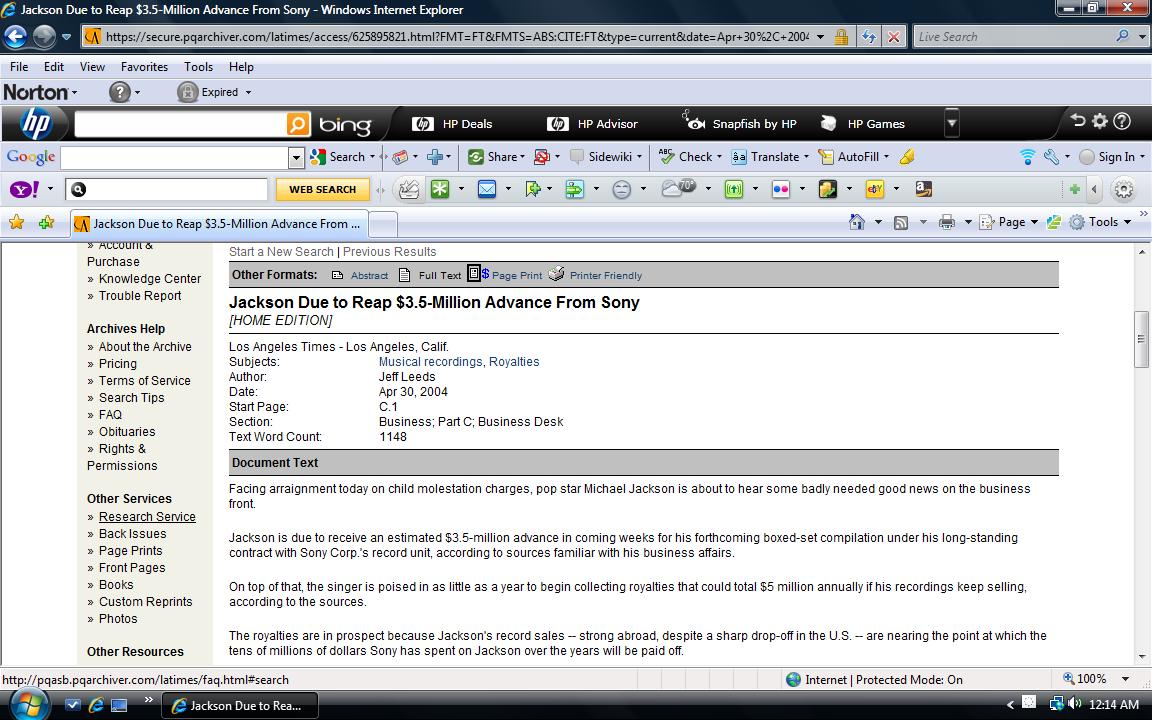This screenshot has width=1152, height=720.
Task: Open the File menu
Action: [x=19, y=67]
